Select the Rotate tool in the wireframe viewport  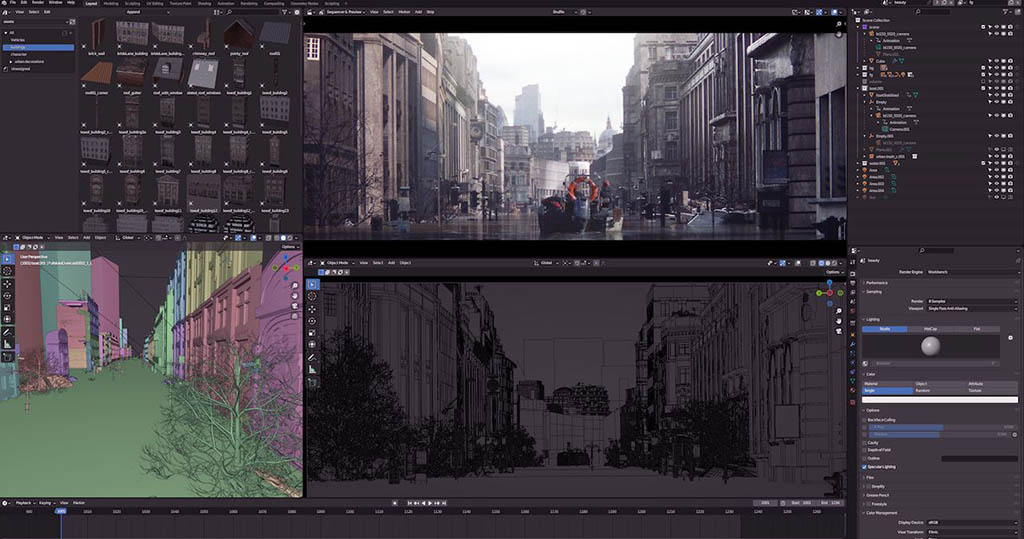[x=312, y=321]
